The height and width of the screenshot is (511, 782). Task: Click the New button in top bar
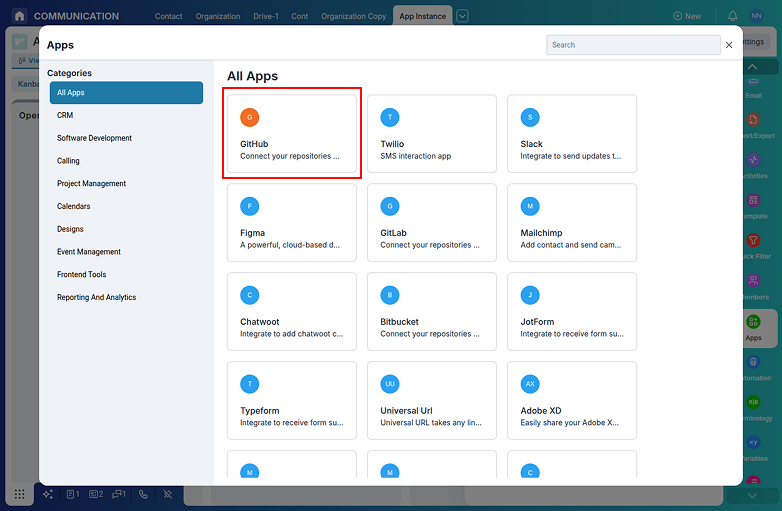pyautogui.click(x=687, y=16)
